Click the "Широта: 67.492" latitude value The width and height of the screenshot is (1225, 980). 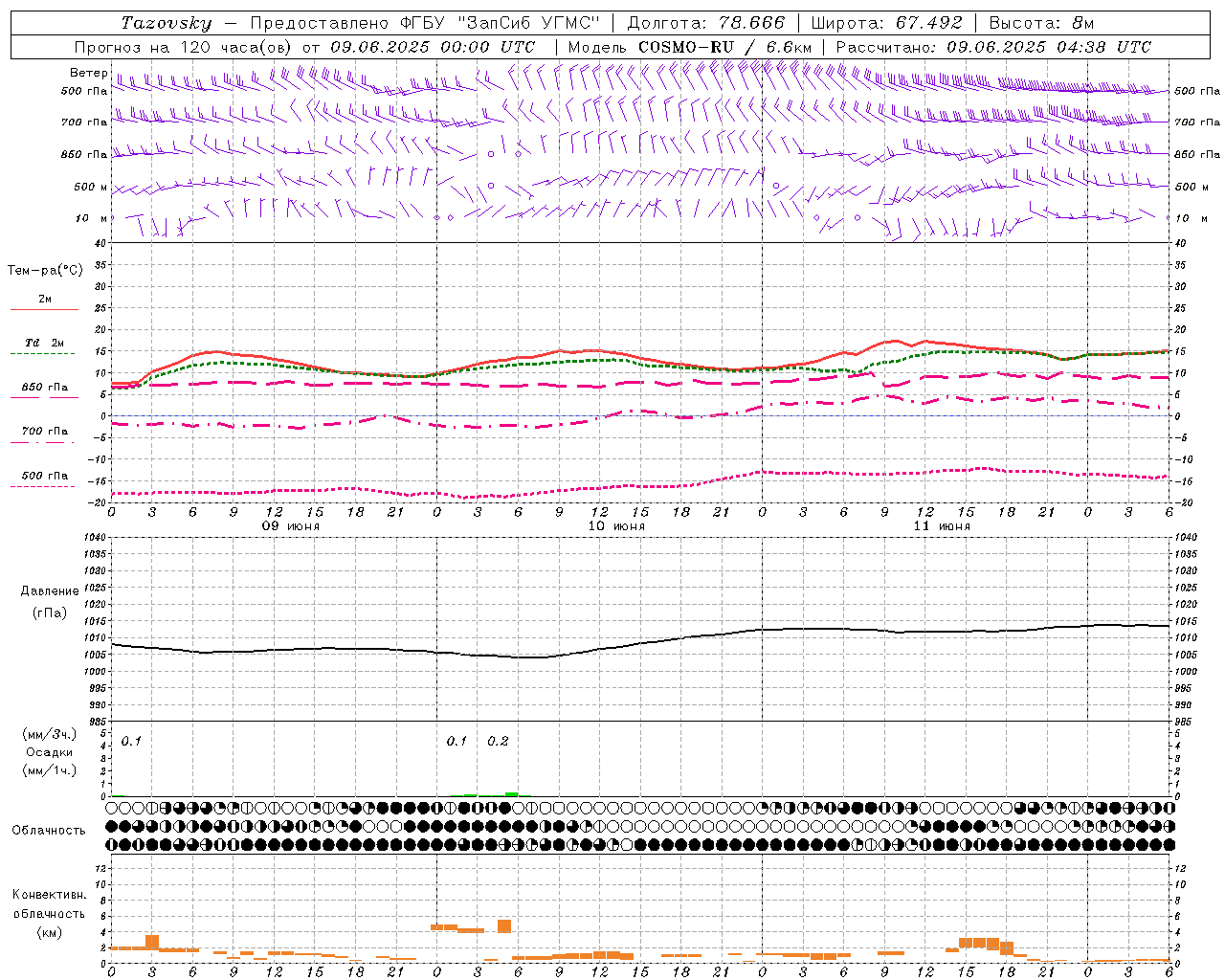coord(886,23)
